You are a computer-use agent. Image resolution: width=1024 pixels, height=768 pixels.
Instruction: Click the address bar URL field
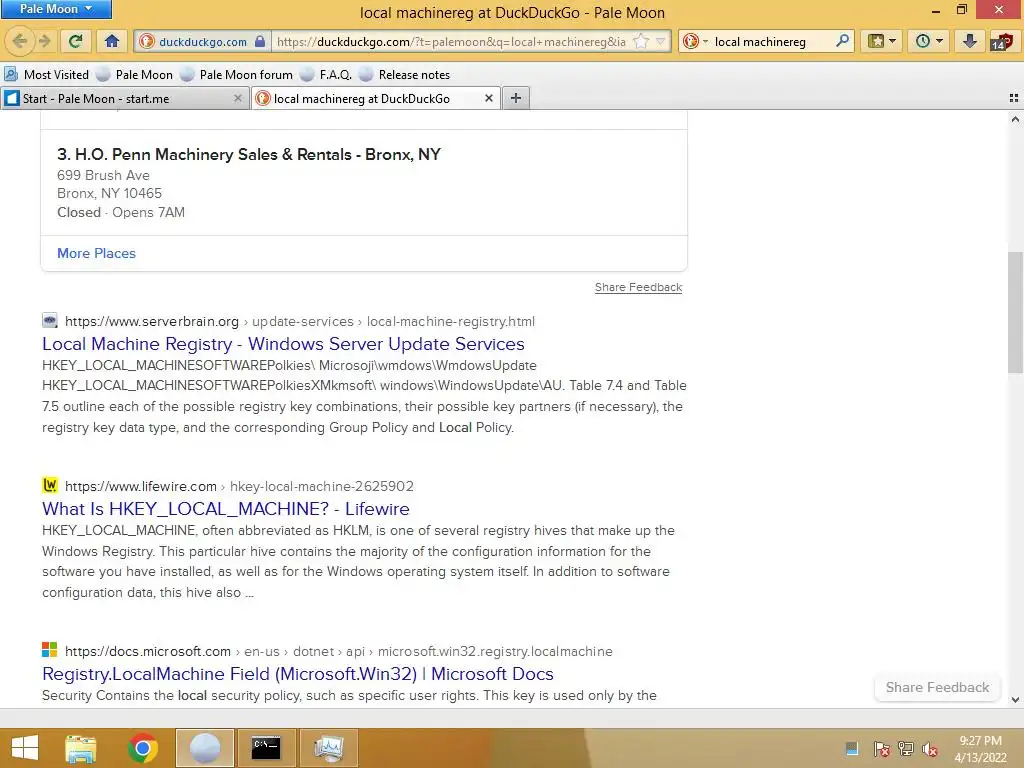(451, 41)
